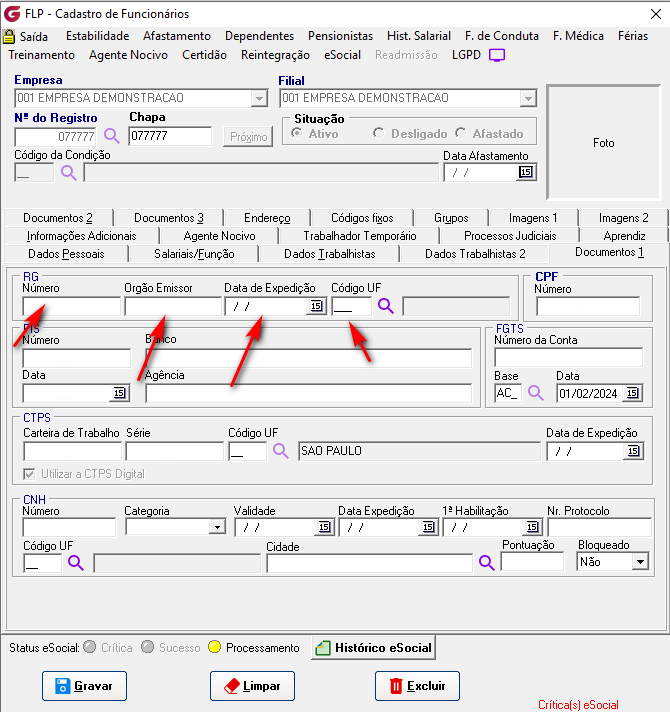670x712 pixels.
Task: Open calendar for Data Afastamento
Action: pos(526,172)
